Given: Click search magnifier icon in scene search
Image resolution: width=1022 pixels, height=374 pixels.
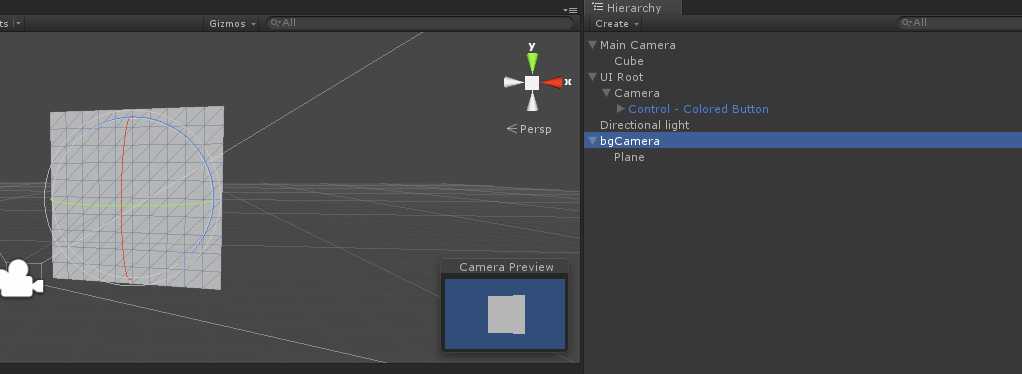Looking at the screenshot, I should point(275,23).
